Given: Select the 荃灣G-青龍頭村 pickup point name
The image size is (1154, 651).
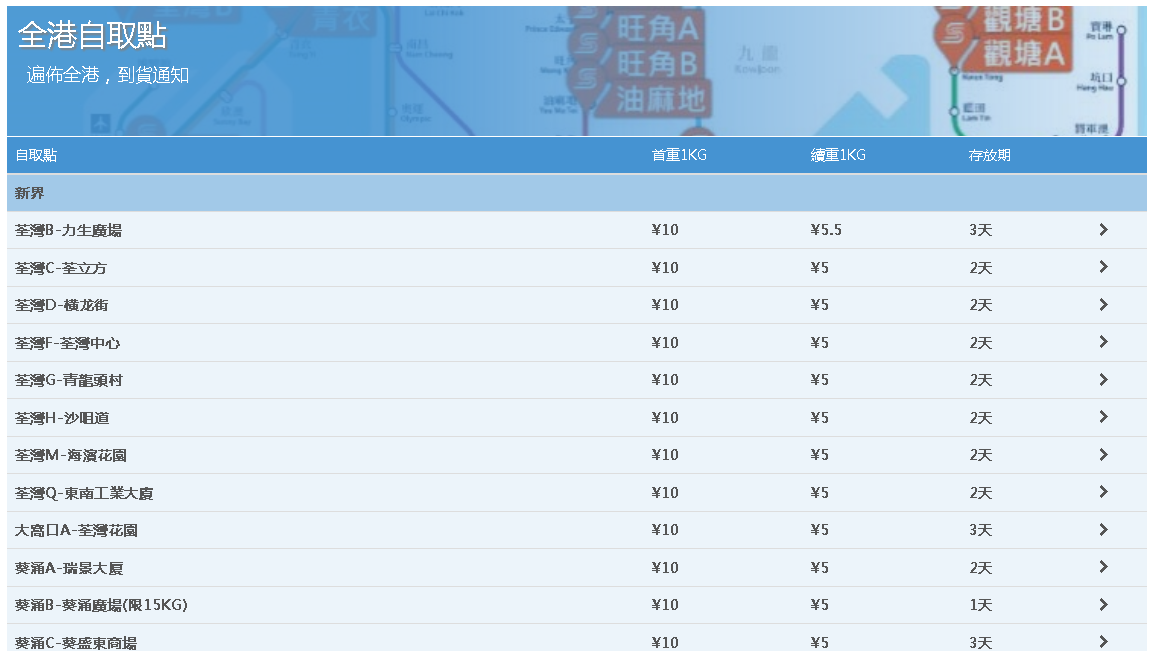Looking at the screenshot, I should (x=69, y=381).
